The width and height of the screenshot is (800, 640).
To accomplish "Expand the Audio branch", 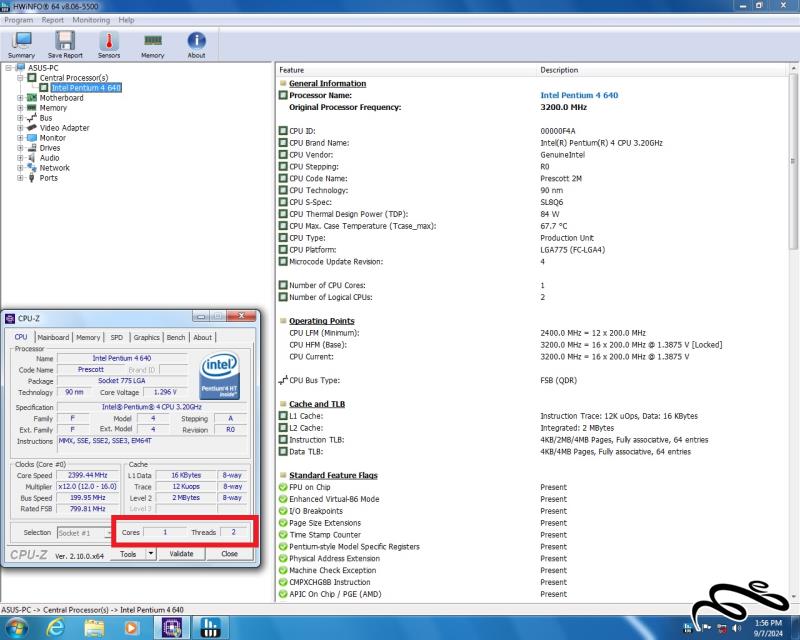I will (x=20, y=158).
